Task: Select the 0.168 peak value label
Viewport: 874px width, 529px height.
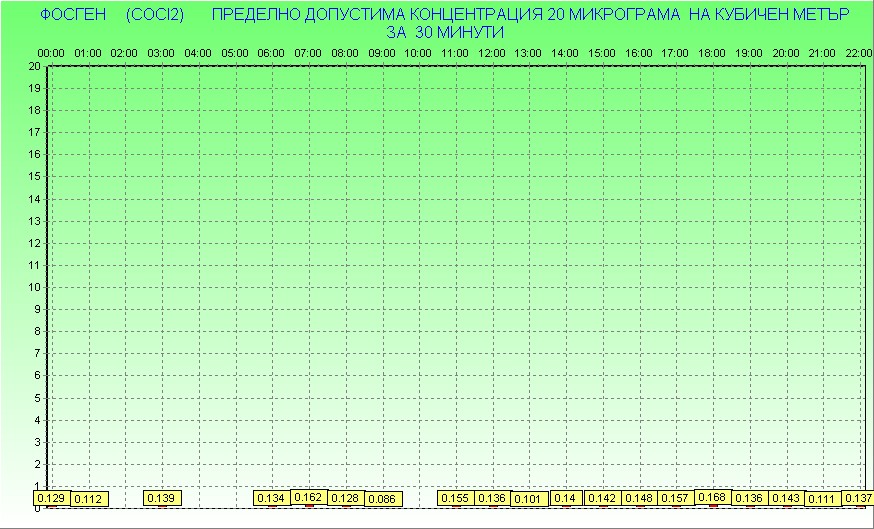Action: coord(712,497)
